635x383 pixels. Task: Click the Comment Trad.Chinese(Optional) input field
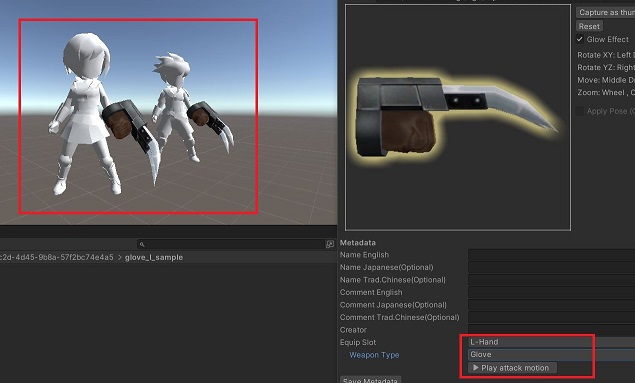point(552,317)
